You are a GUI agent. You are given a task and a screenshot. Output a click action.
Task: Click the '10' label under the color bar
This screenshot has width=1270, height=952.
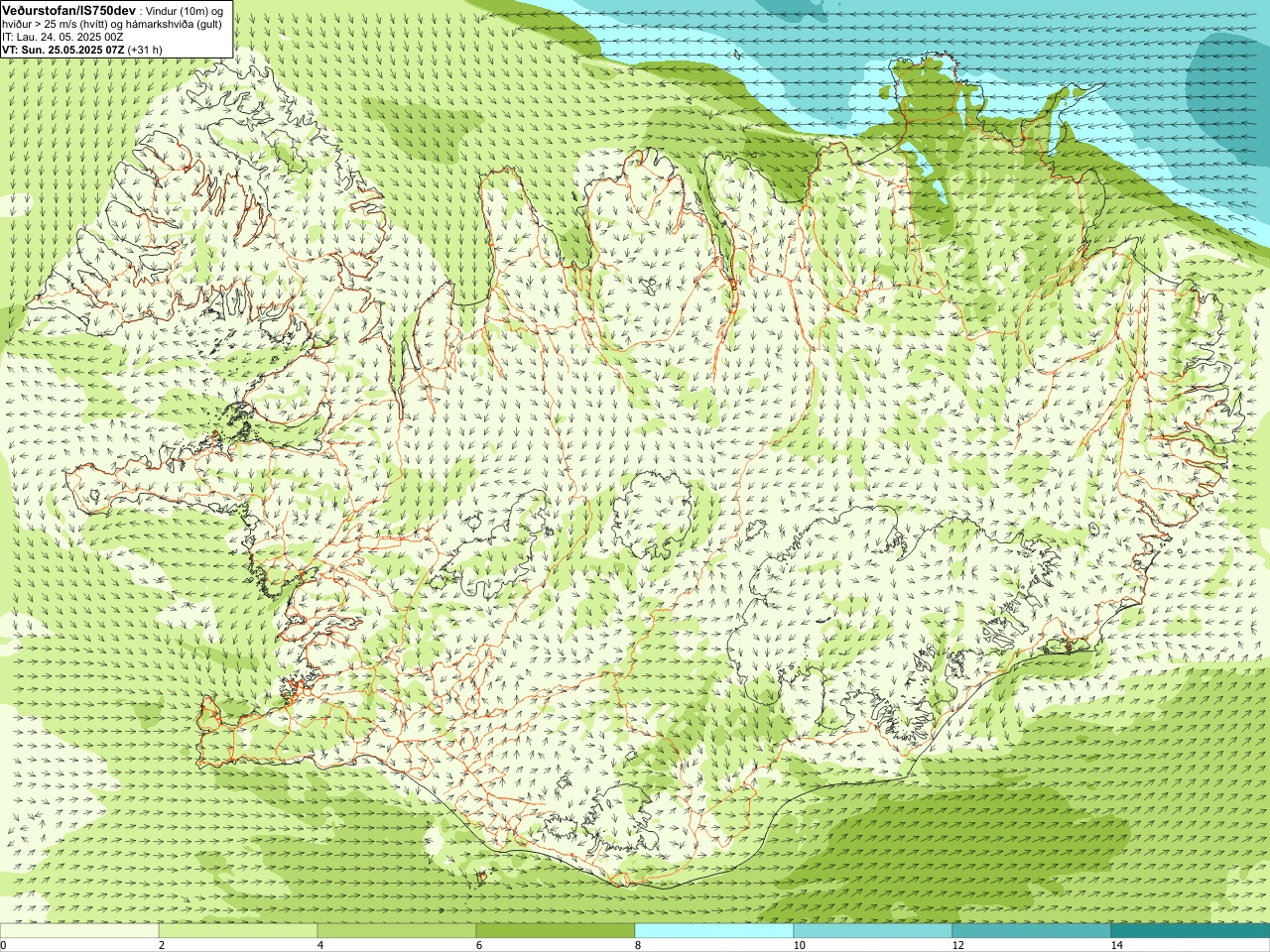point(799,945)
